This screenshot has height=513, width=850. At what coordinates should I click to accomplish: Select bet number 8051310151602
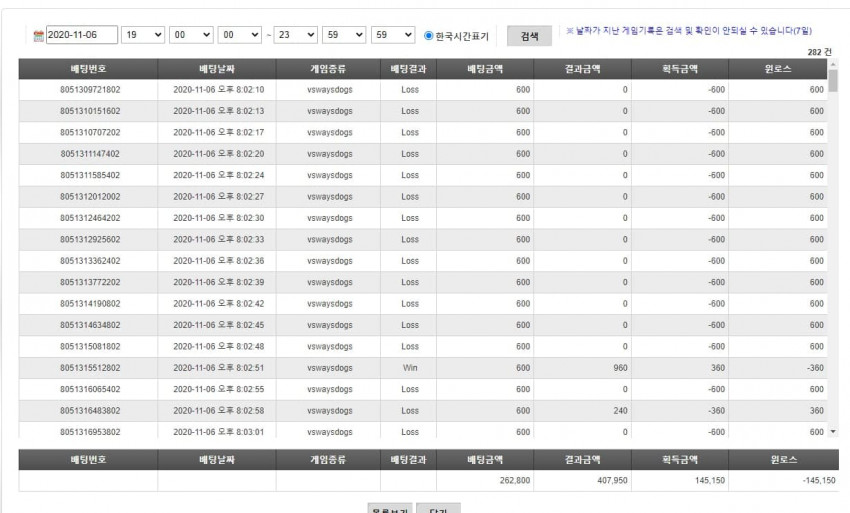pos(90,111)
